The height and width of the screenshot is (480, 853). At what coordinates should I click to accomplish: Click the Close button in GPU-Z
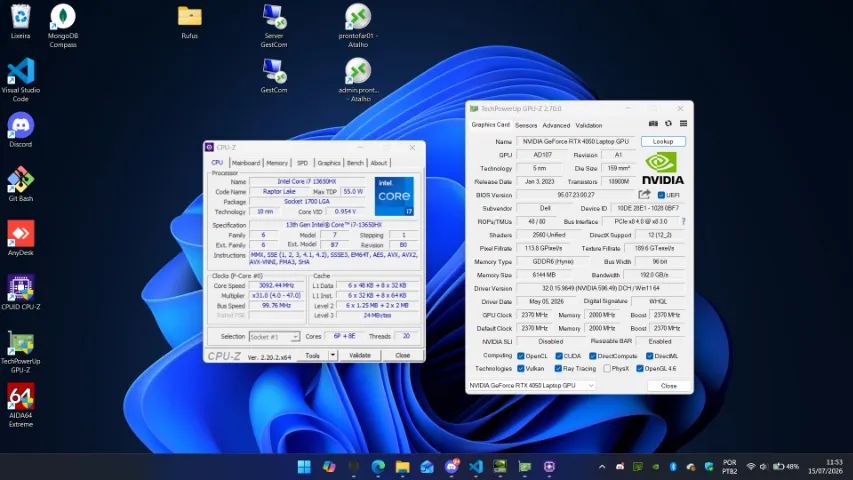point(669,385)
